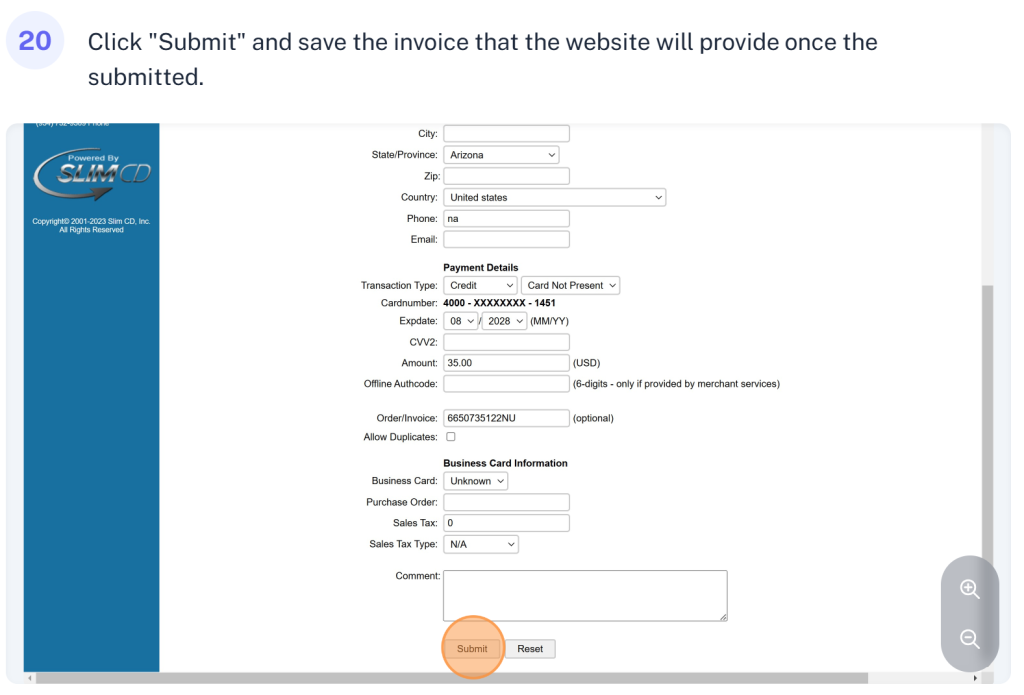Viewport: 1024px width, 695px height.
Task: Click into the Comment text area
Action: pyautogui.click(x=585, y=596)
